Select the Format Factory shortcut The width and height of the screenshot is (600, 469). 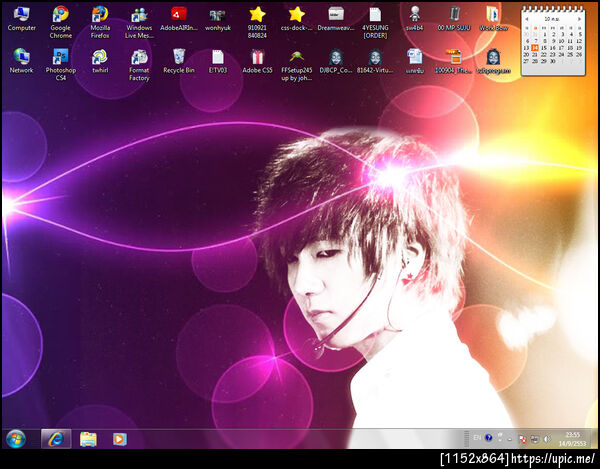point(139,64)
